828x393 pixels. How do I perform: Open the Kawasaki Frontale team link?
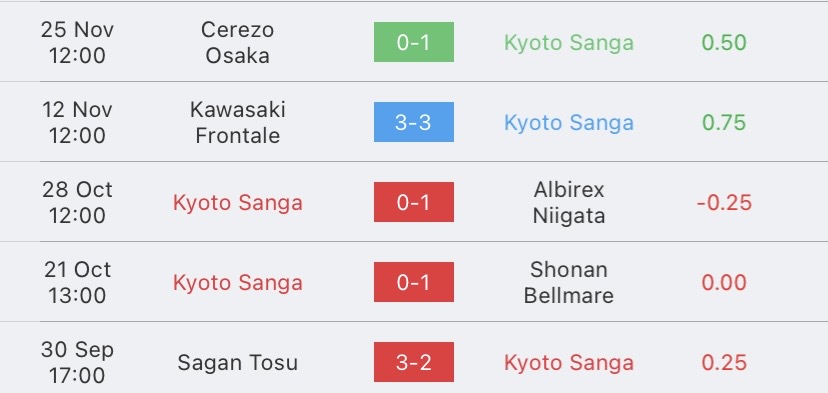(237, 122)
